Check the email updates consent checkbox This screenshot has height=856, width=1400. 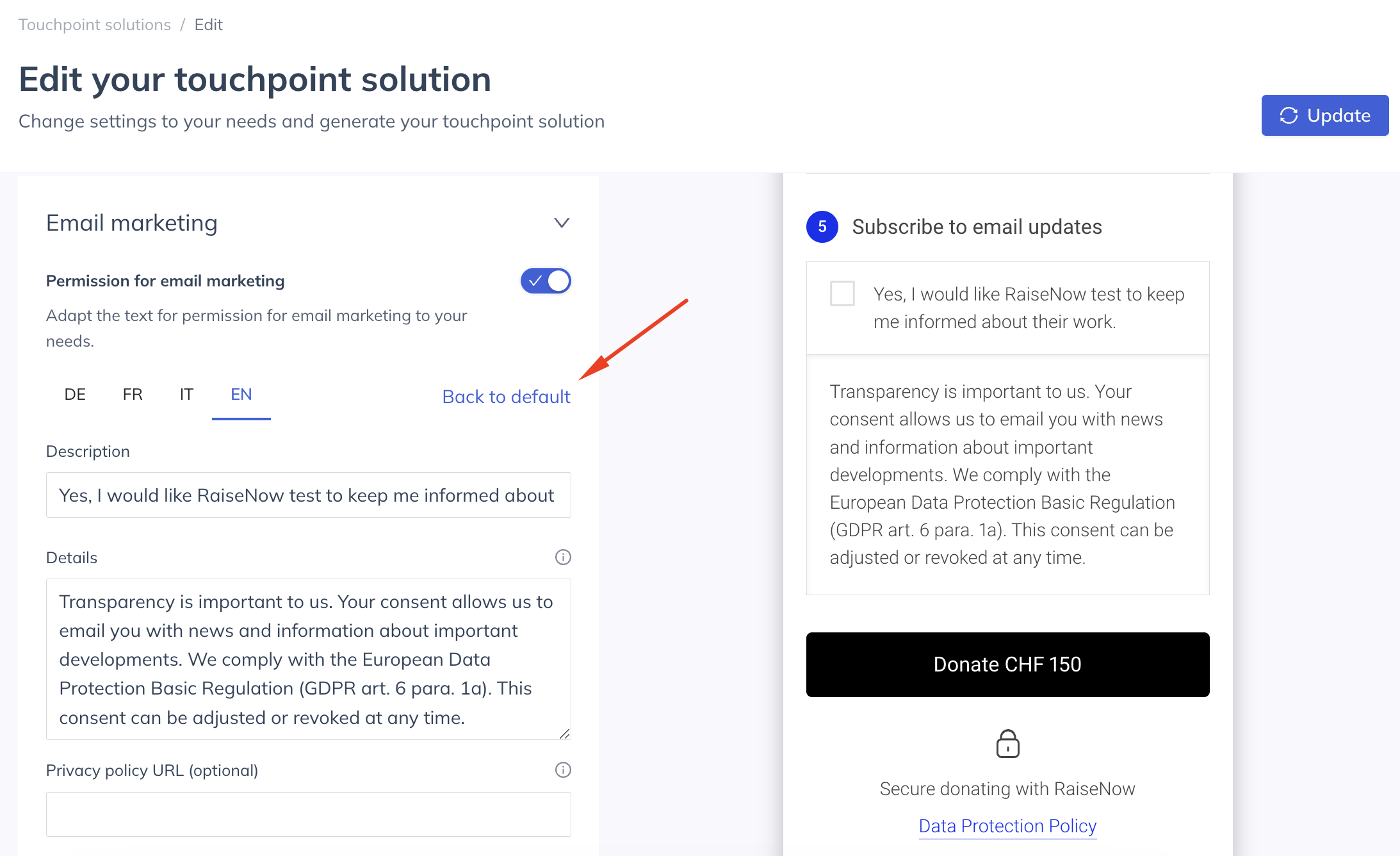pyautogui.click(x=842, y=293)
